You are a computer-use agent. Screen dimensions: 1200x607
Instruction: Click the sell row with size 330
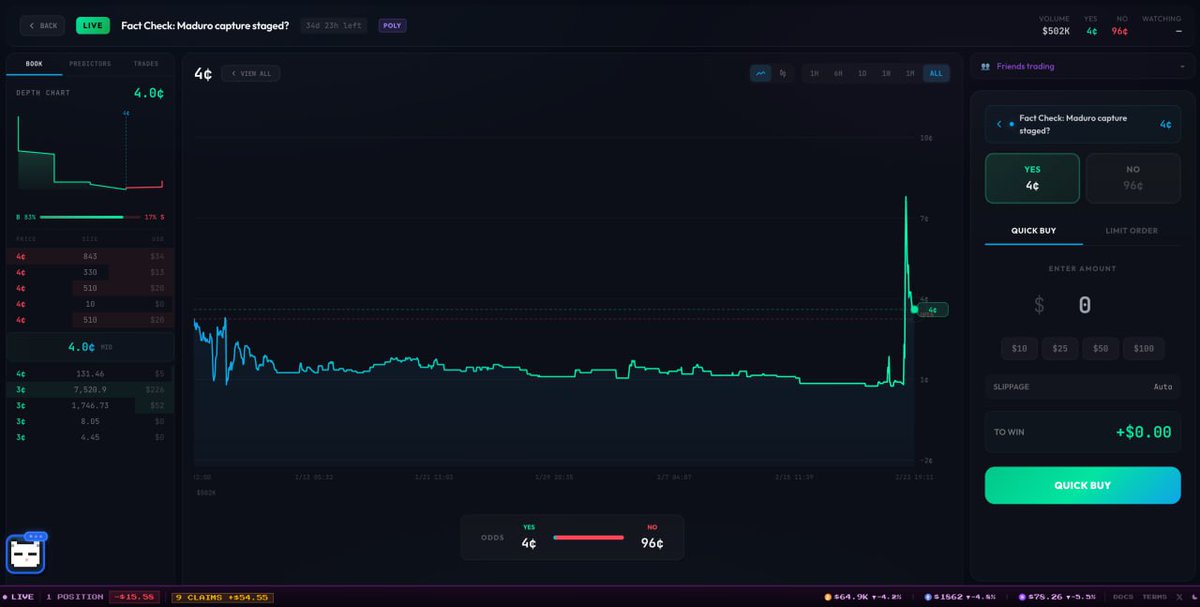(x=90, y=272)
